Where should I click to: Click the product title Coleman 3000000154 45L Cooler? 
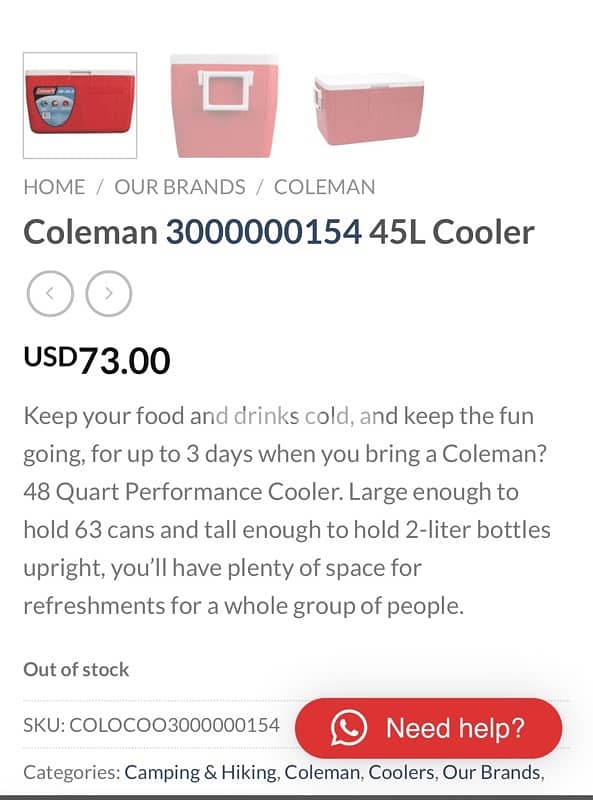[280, 232]
